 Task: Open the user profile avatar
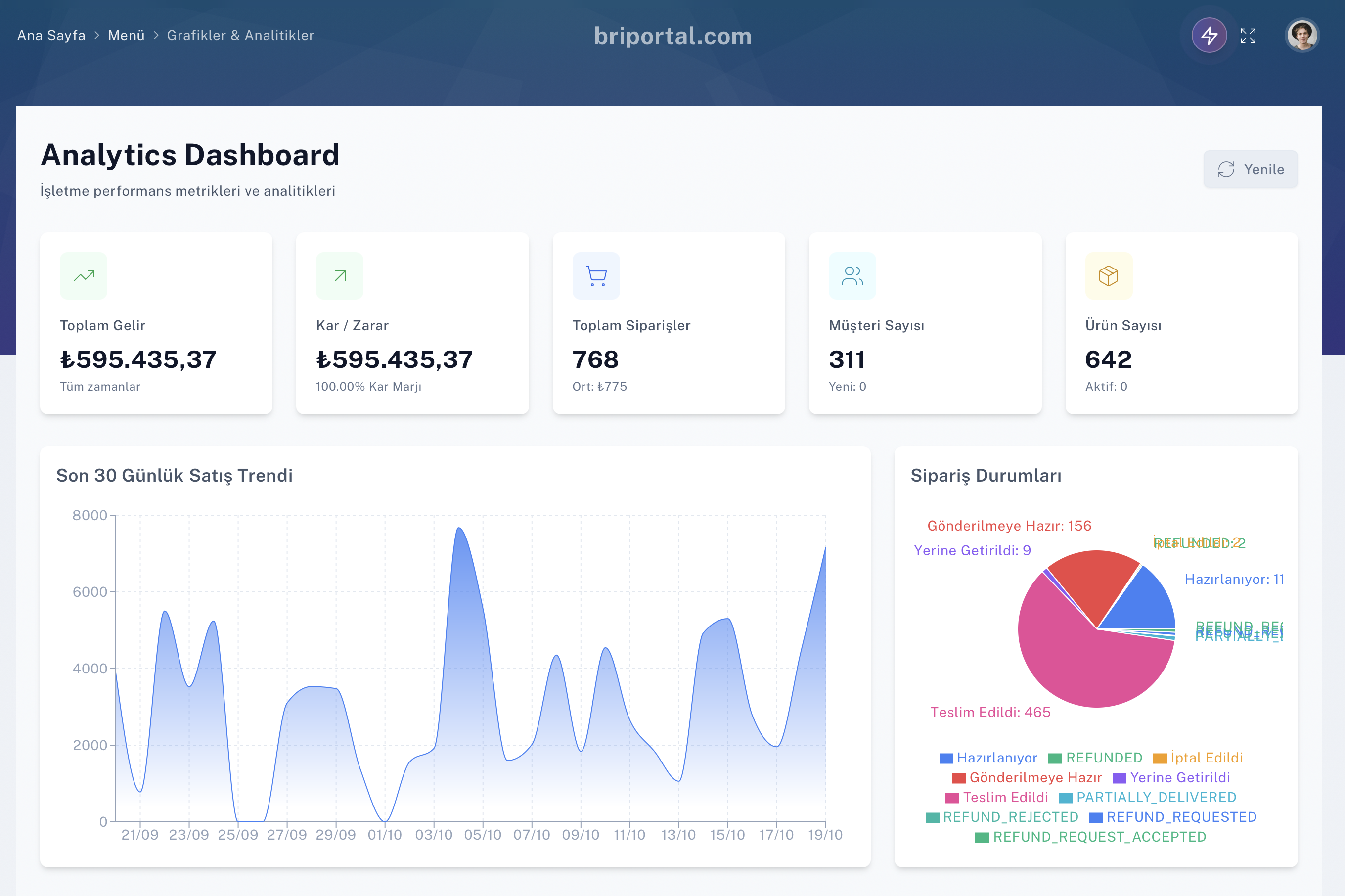click(1301, 36)
